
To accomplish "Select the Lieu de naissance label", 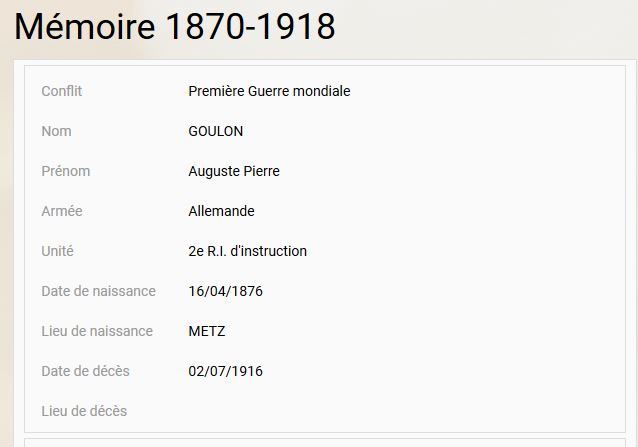I will click(97, 331).
